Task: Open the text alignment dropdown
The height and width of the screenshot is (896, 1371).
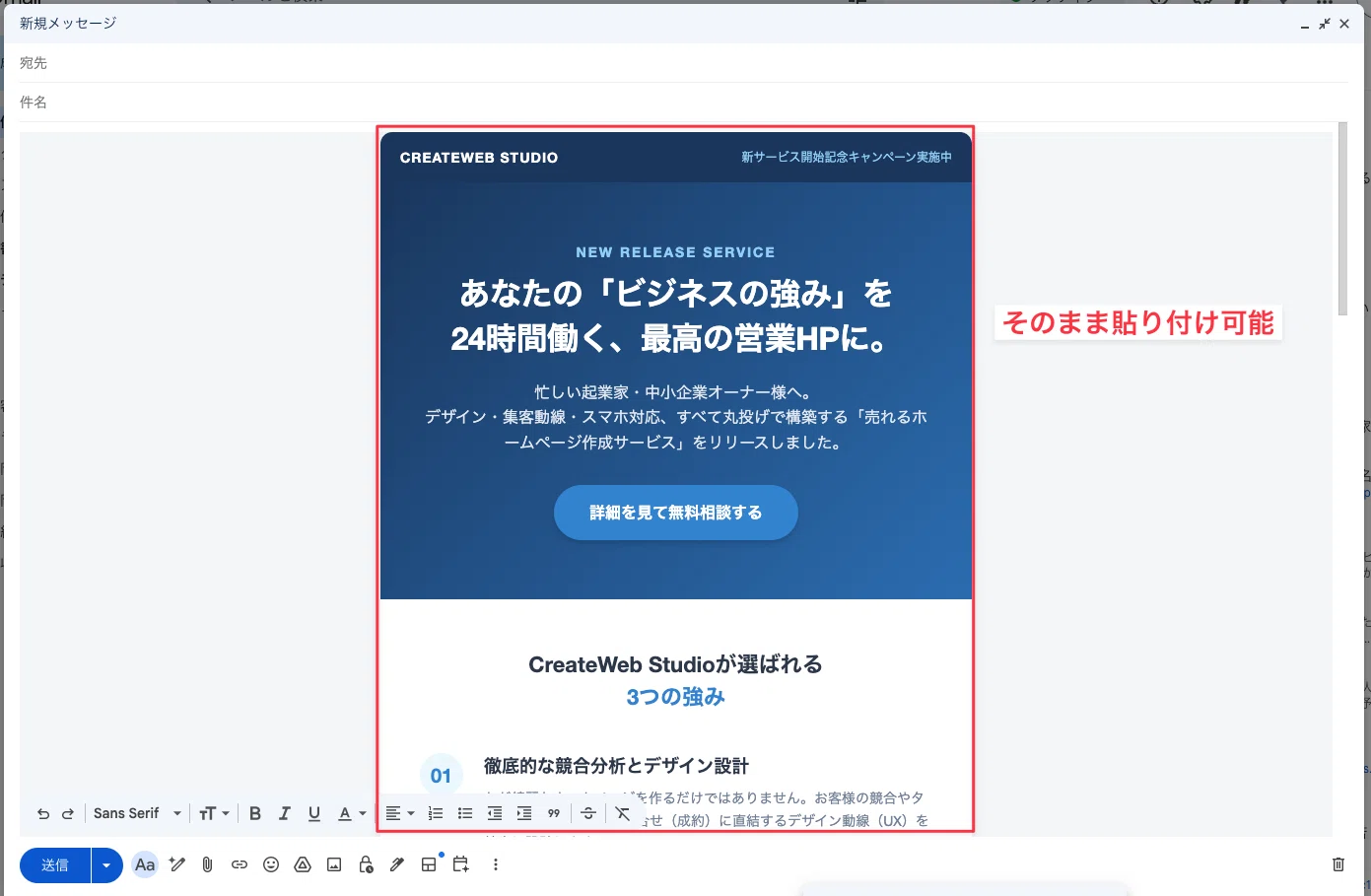Action: [x=399, y=813]
